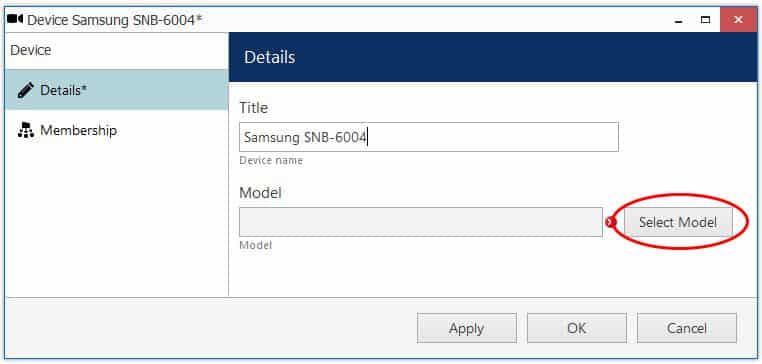The width and height of the screenshot is (762, 364).
Task: Apply the device changes
Action: coord(467,329)
